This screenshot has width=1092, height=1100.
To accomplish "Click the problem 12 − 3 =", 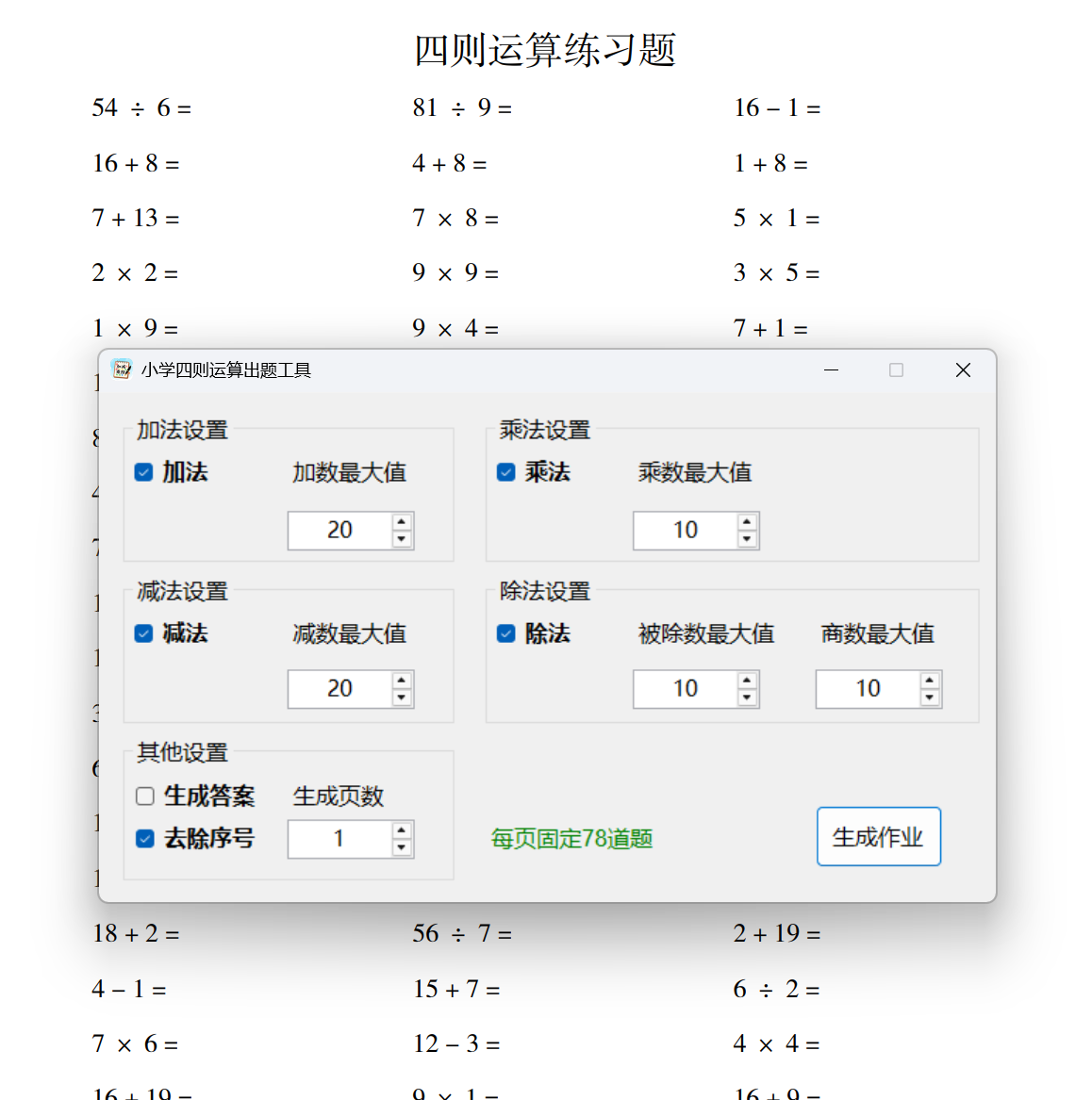I will 456,1043.
